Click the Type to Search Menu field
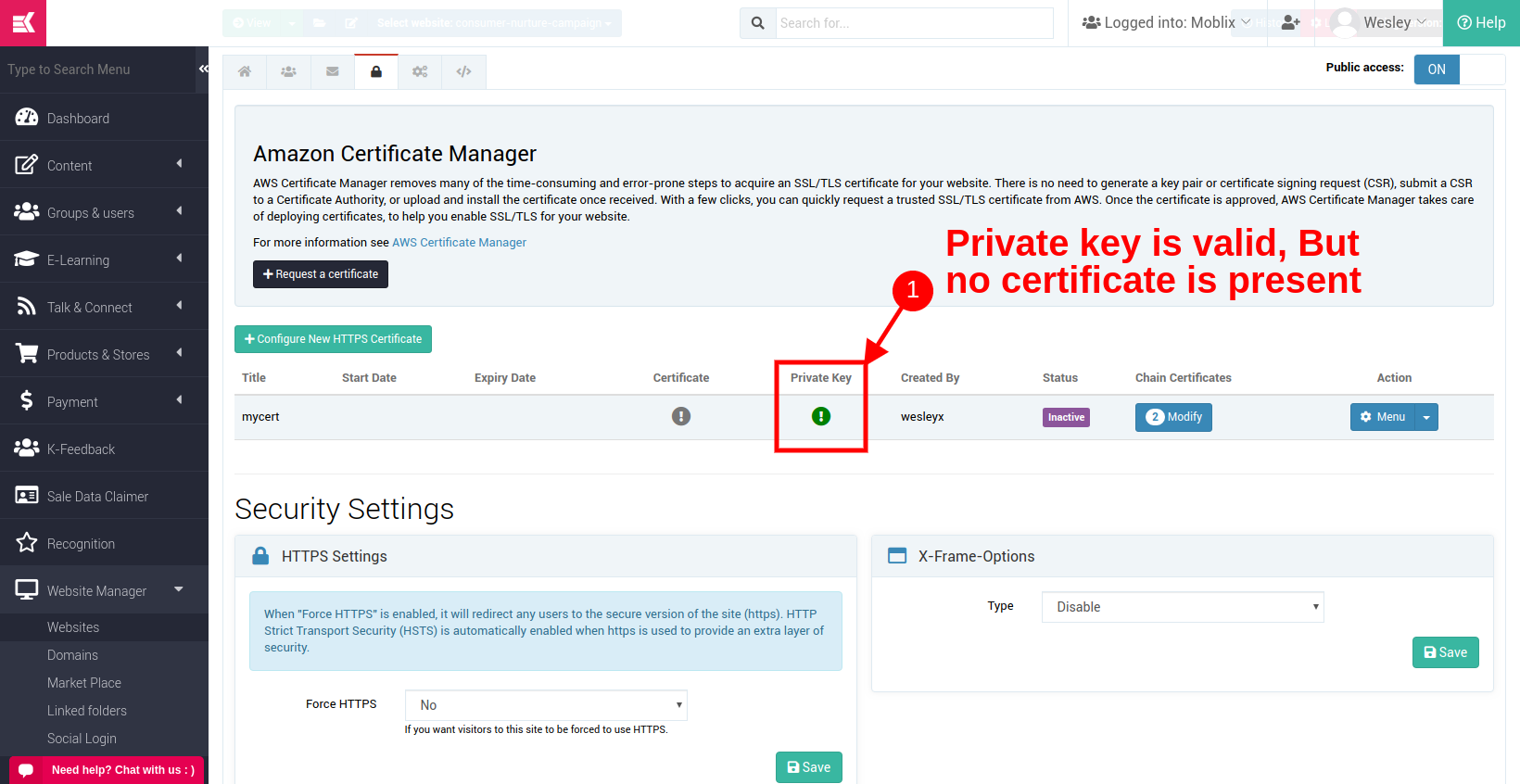This screenshot has height=784, width=1520. pyautogui.click(x=97, y=70)
